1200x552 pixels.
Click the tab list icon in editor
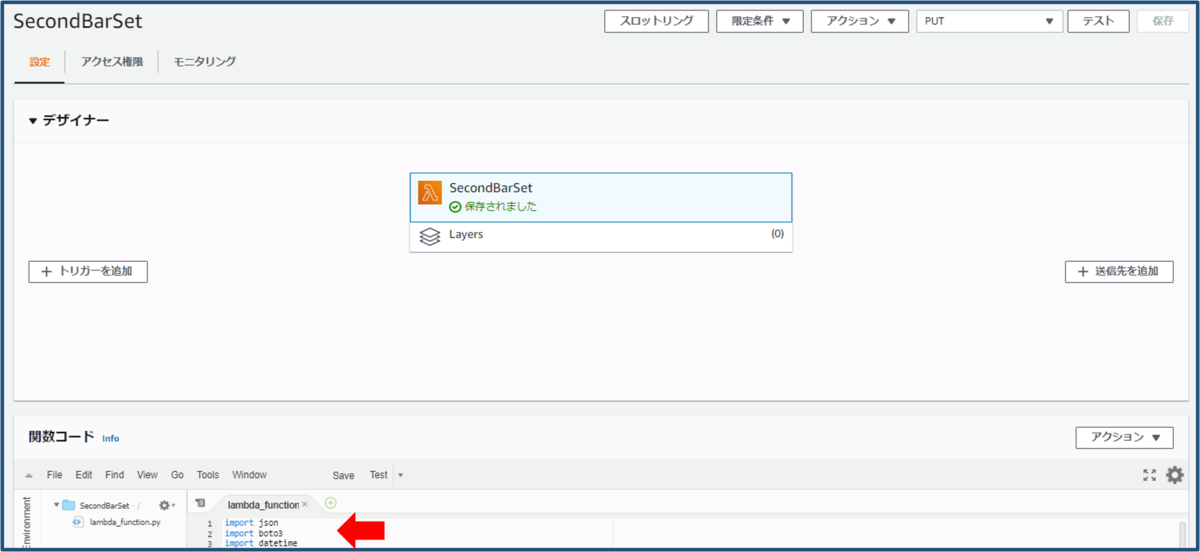[200, 503]
